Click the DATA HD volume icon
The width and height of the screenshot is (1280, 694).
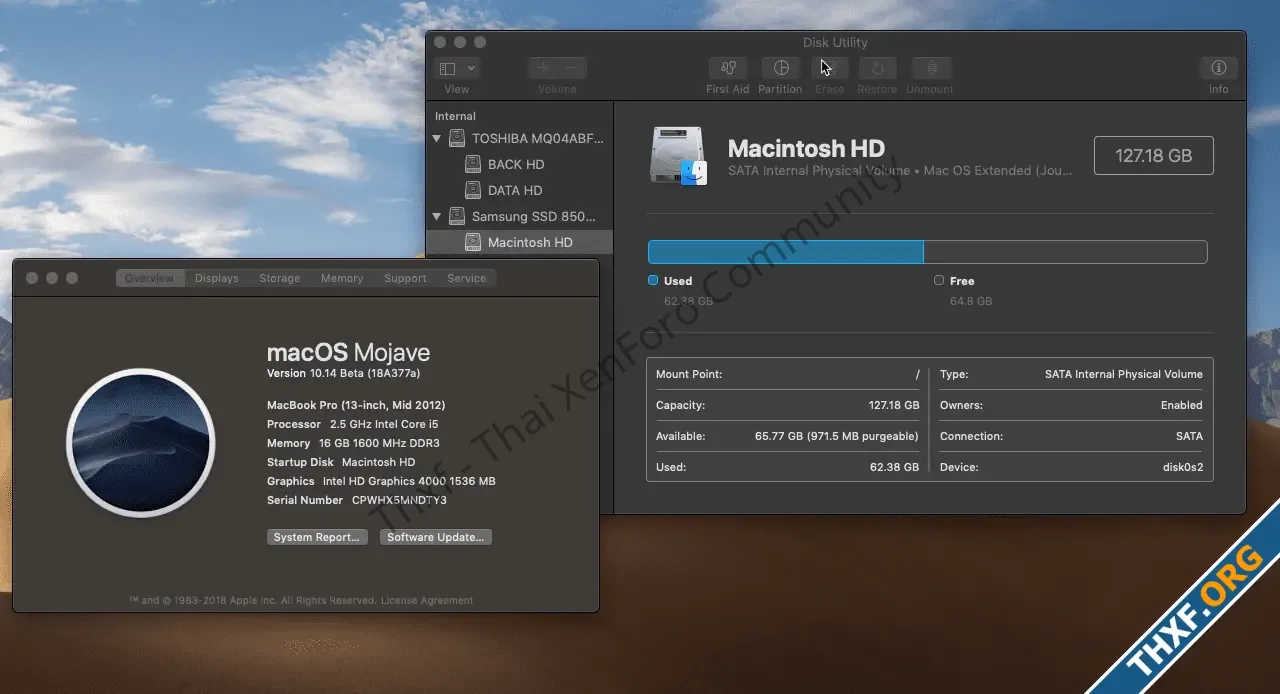pos(473,190)
